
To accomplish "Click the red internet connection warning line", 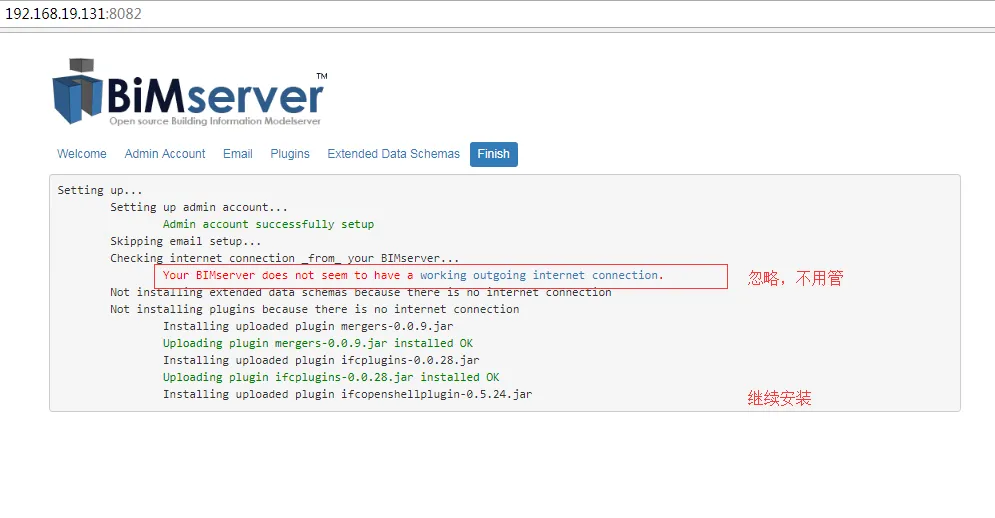I will tap(413, 276).
